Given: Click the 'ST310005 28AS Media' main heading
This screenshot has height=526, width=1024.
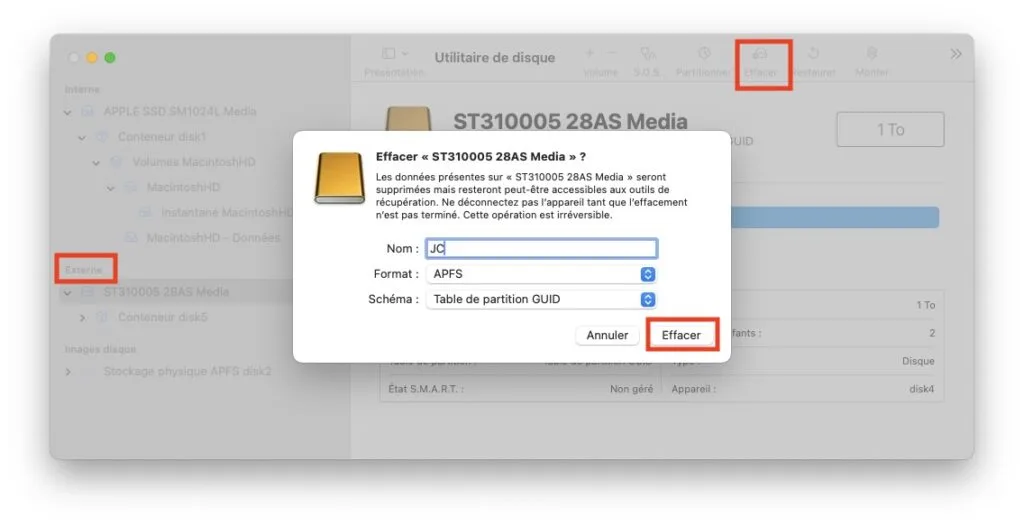Looking at the screenshot, I should (570, 122).
